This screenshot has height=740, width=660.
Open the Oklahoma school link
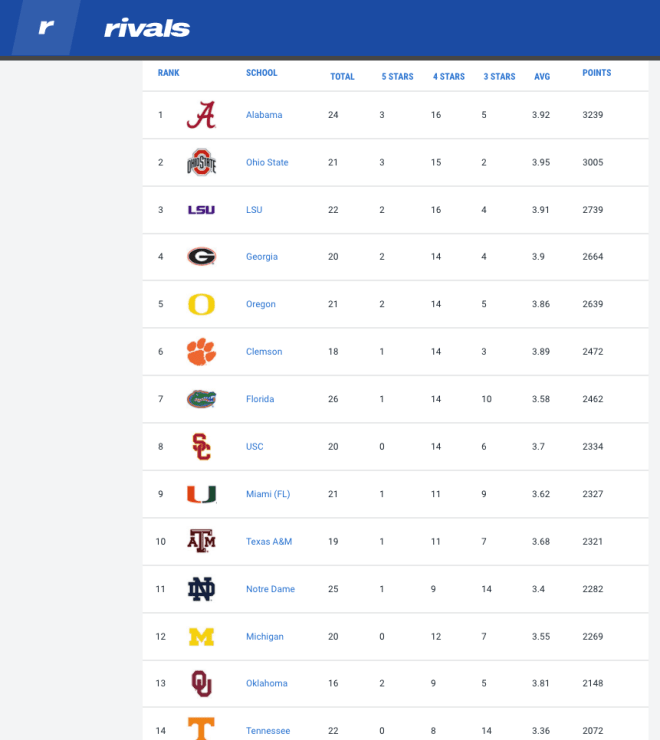[x=266, y=683]
